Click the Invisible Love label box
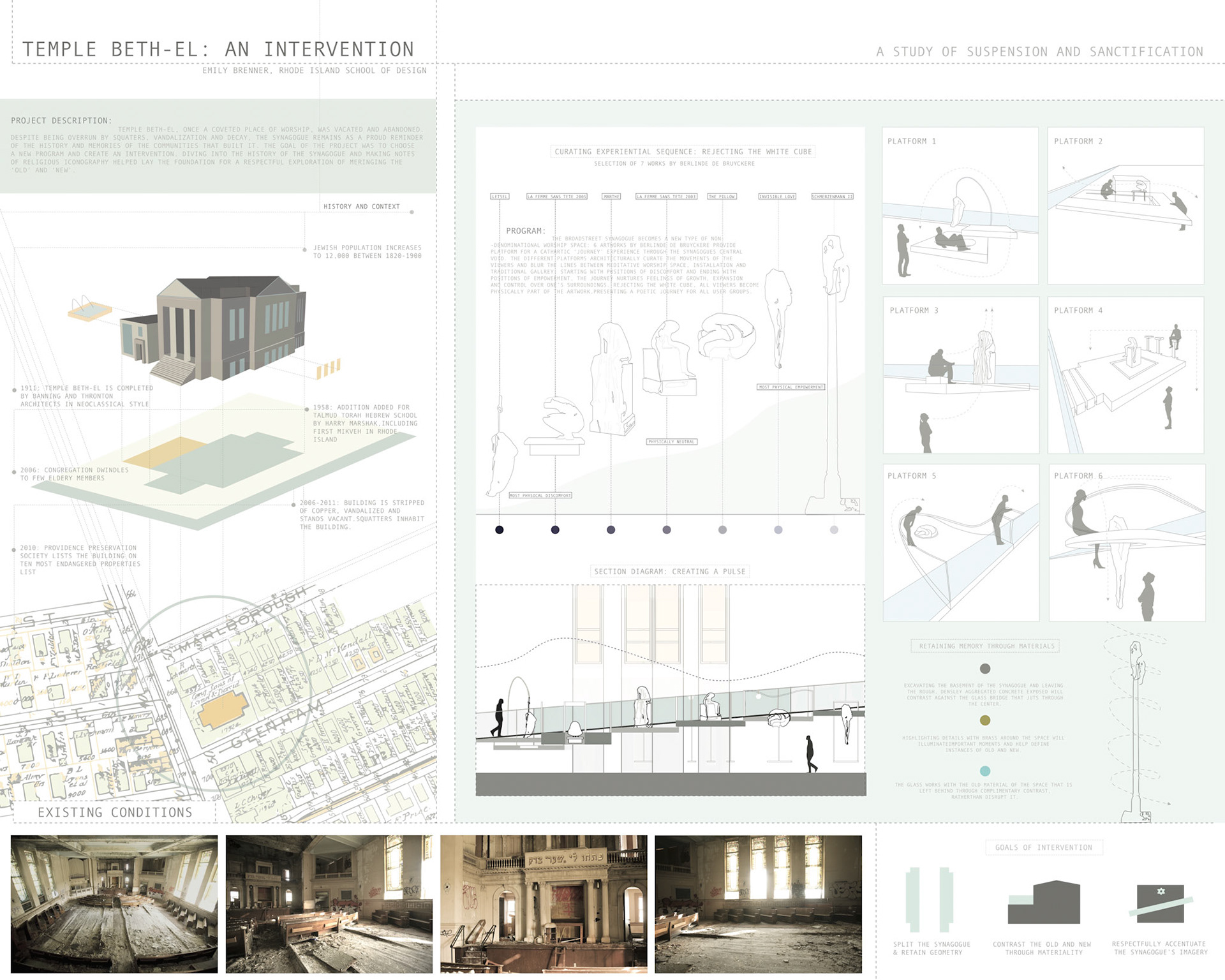 click(777, 197)
